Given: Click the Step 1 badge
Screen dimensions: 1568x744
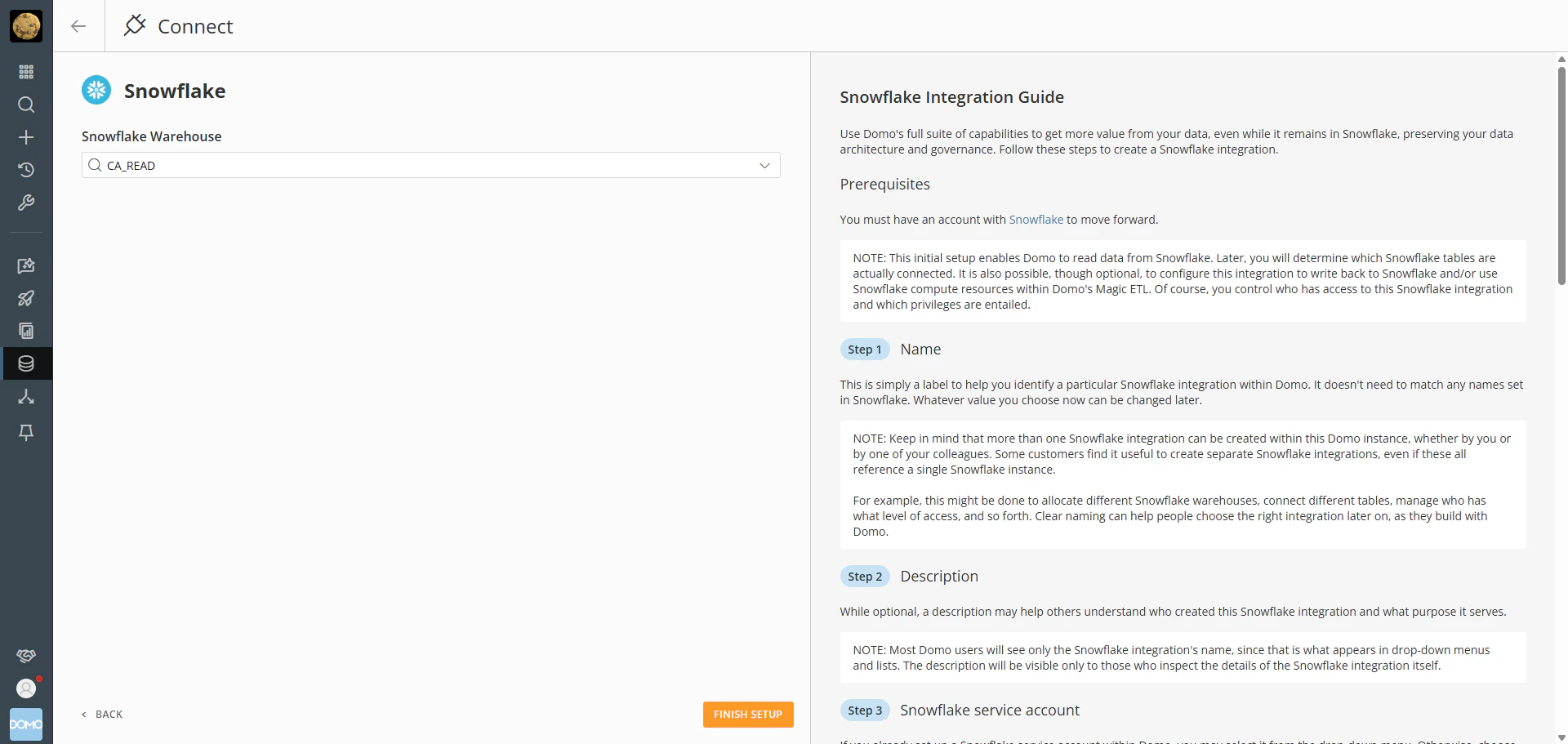Looking at the screenshot, I should tap(865, 350).
